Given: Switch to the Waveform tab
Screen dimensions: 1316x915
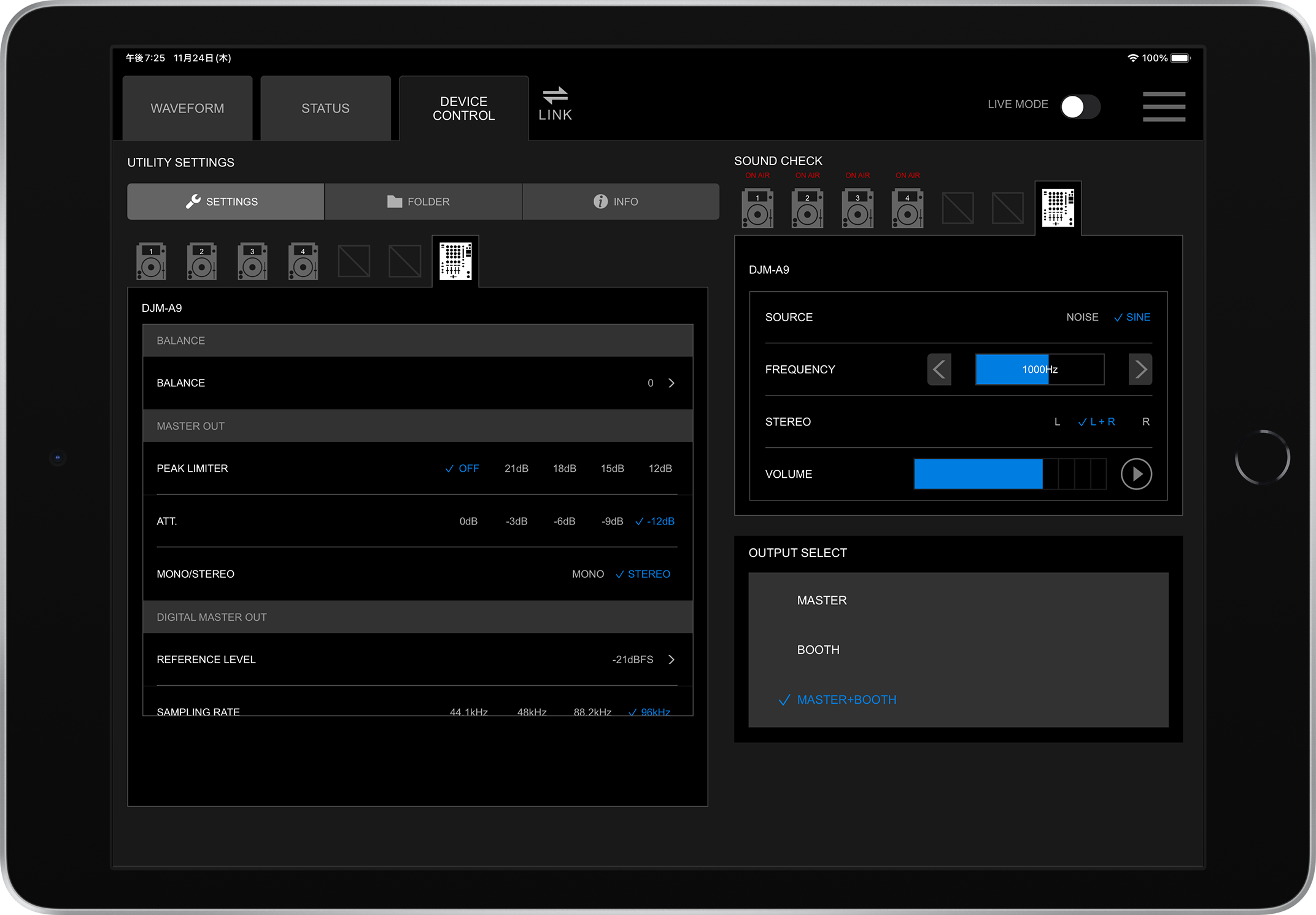Looking at the screenshot, I should pos(187,107).
